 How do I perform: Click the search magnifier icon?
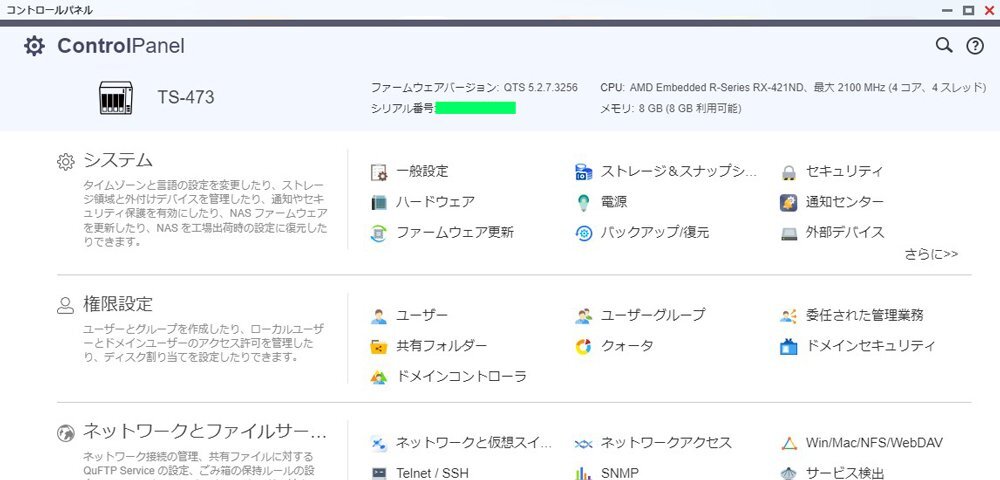point(943,46)
